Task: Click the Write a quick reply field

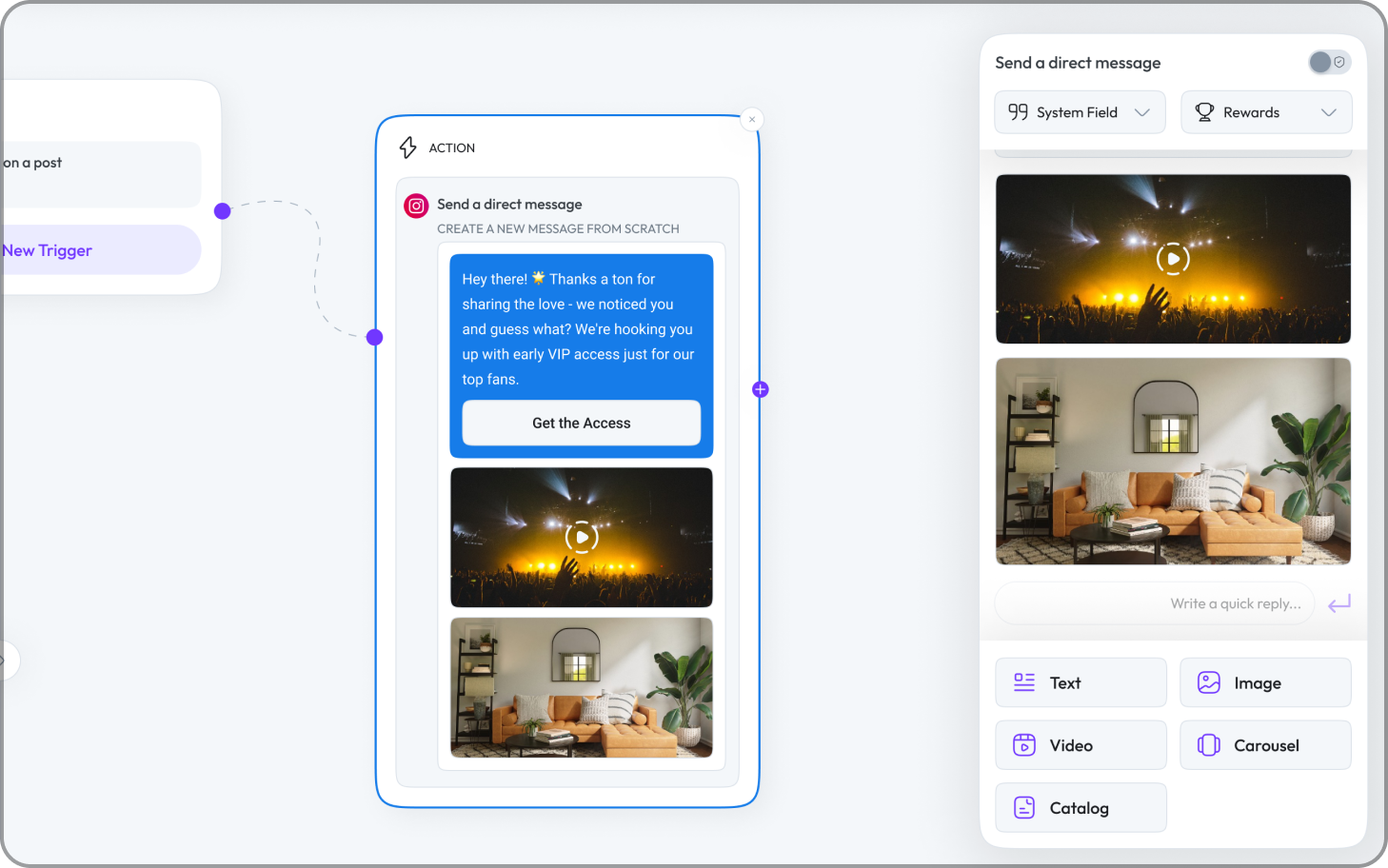Action: (x=1155, y=603)
